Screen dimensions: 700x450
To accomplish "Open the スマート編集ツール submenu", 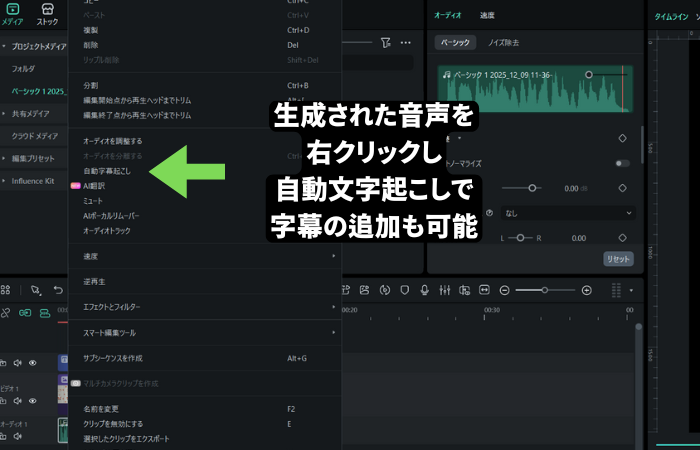I will pyautogui.click(x=205, y=333).
